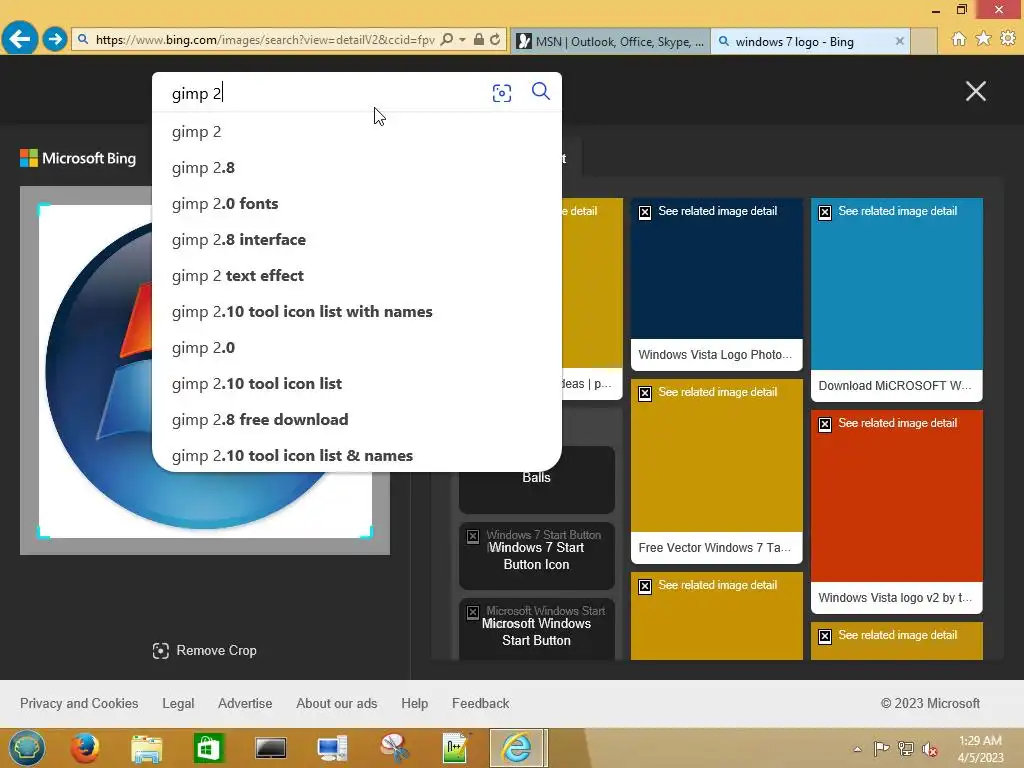Click the Microsoft Bing logo
The image size is (1024, 768).
coord(78,158)
